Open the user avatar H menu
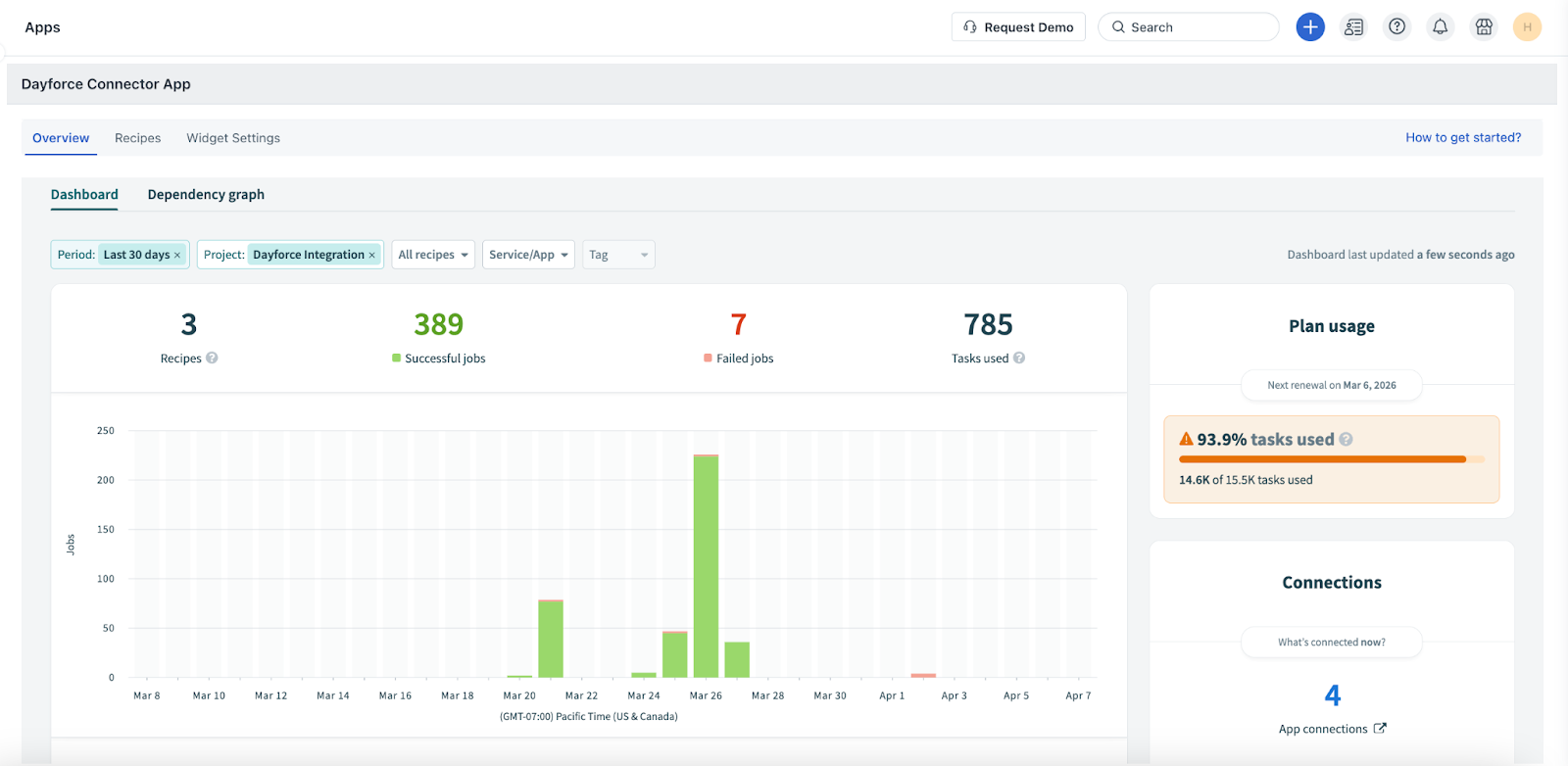 click(x=1527, y=27)
